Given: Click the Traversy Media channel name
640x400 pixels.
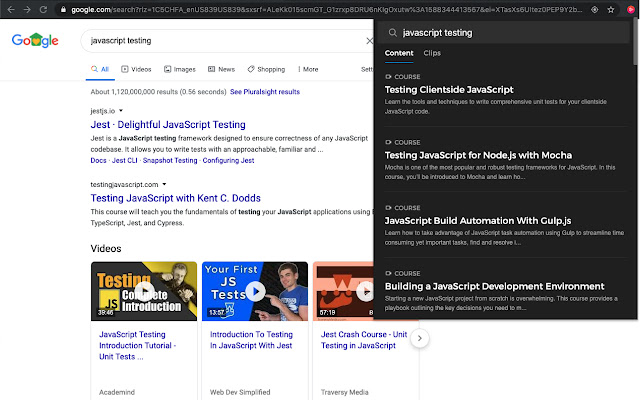Looking at the screenshot, I should click(344, 392).
